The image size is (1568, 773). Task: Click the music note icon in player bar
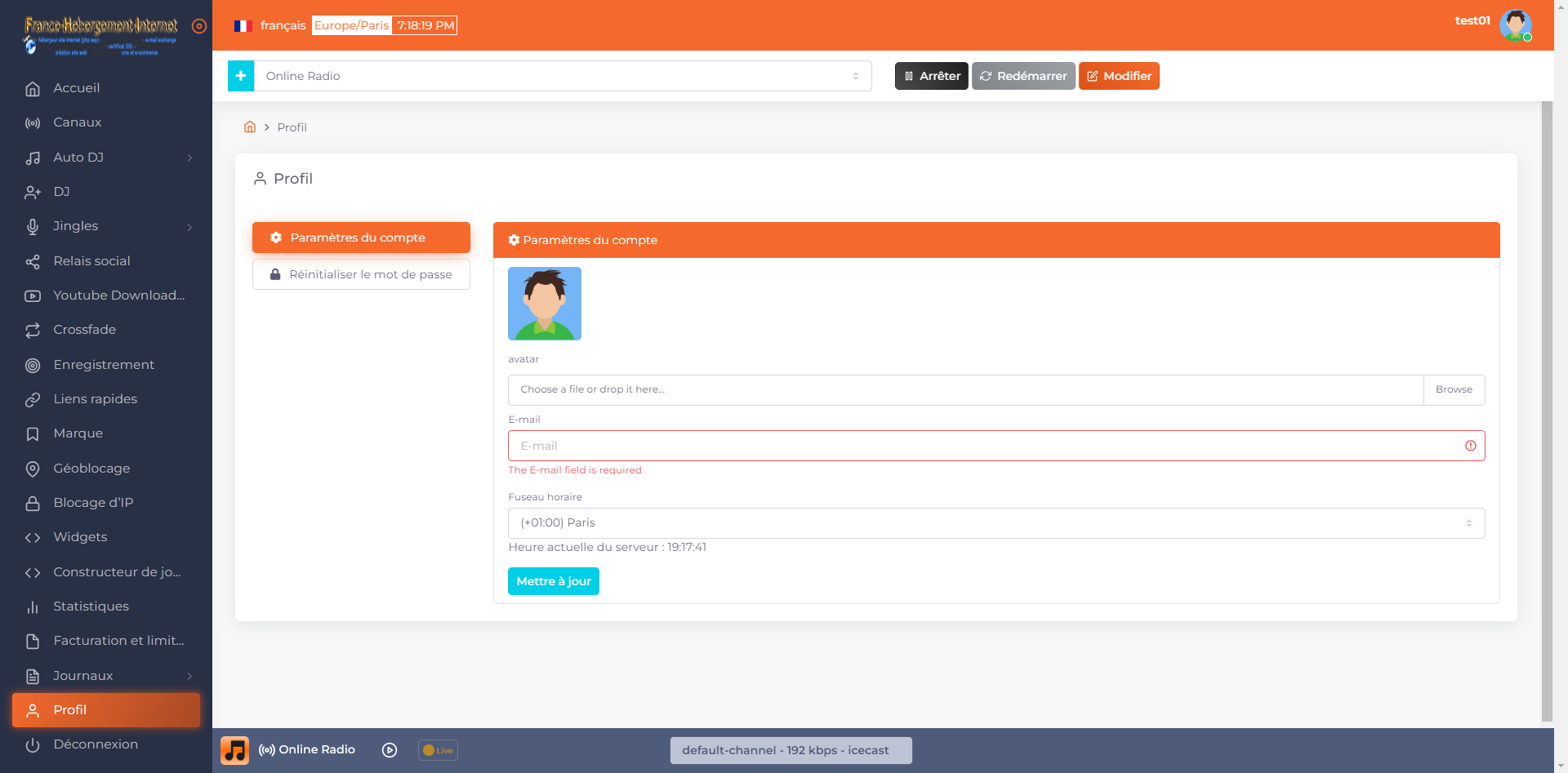coord(235,750)
